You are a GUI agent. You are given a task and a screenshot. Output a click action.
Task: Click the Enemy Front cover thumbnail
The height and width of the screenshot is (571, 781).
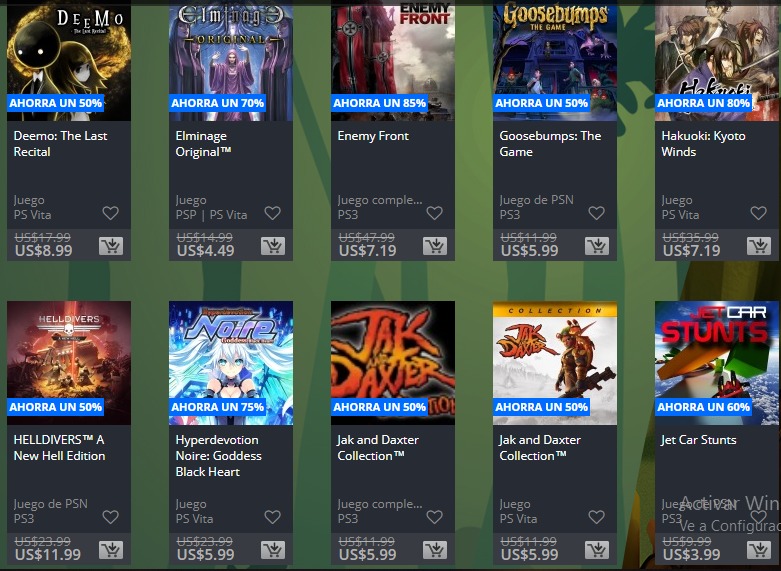393,60
